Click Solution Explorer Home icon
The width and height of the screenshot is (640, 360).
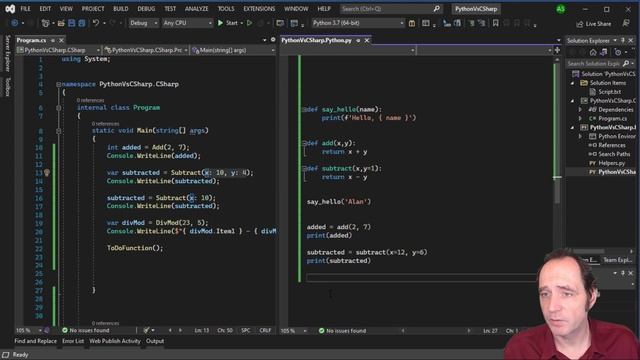593,52
